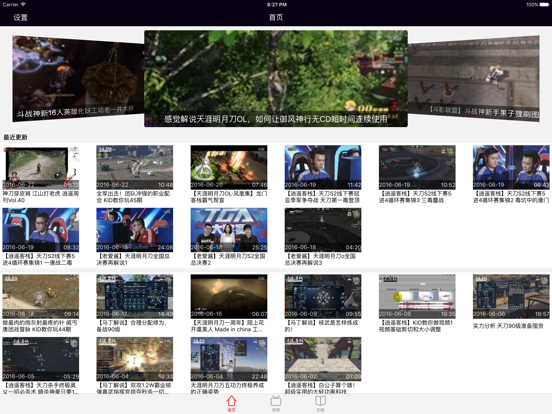
Task: Play the 2016-06-20 video lasting 07:46
Action: pos(229,167)
